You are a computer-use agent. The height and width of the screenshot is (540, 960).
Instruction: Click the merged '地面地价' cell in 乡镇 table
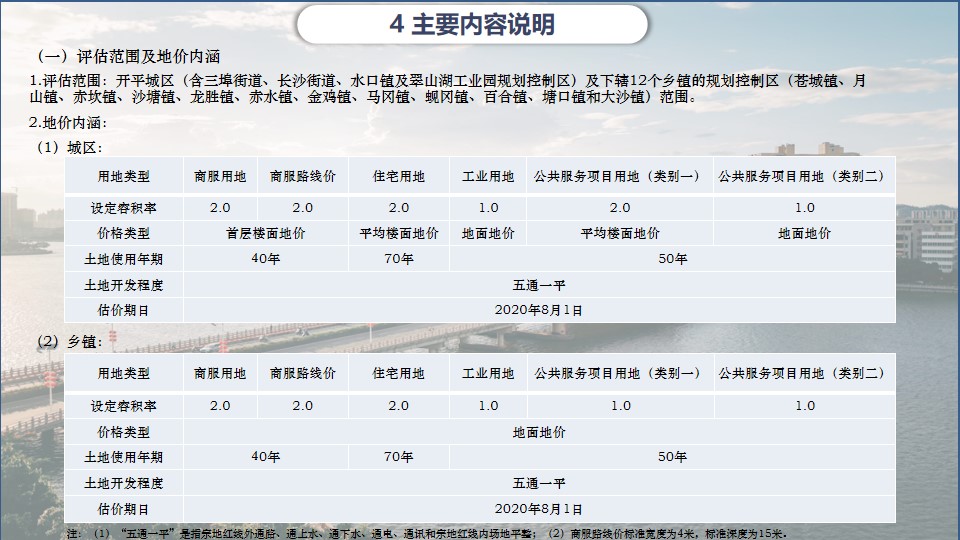tap(538, 432)
